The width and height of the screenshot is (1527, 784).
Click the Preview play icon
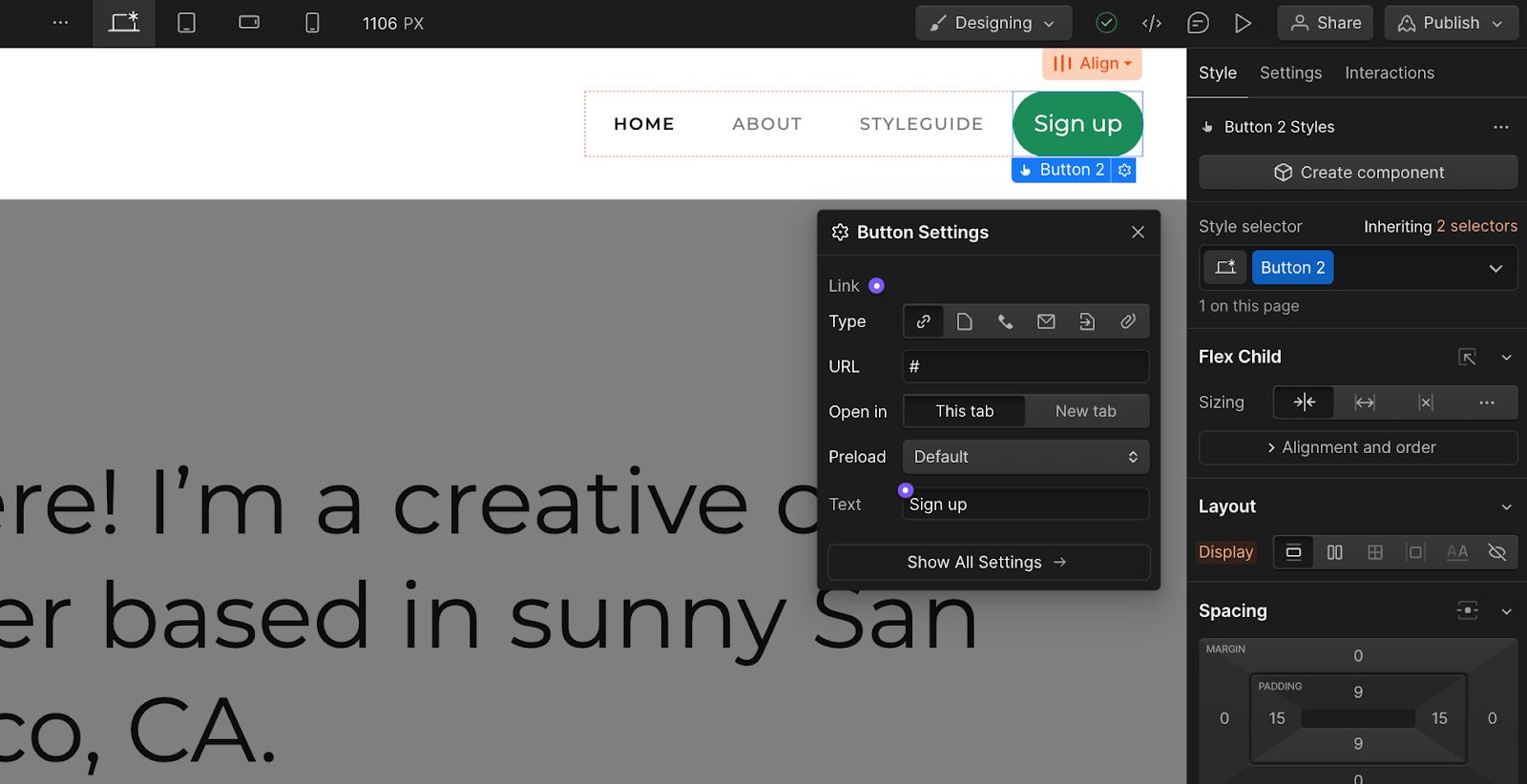(x=1243, y=23)
